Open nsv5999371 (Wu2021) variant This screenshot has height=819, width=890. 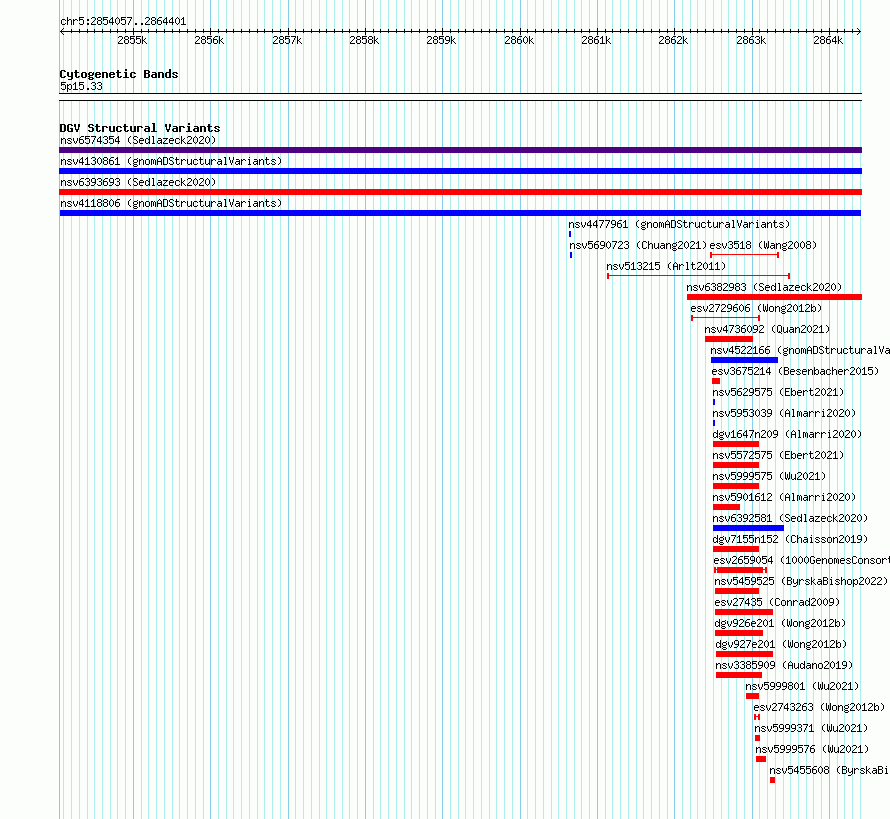[x=811, y=728]
